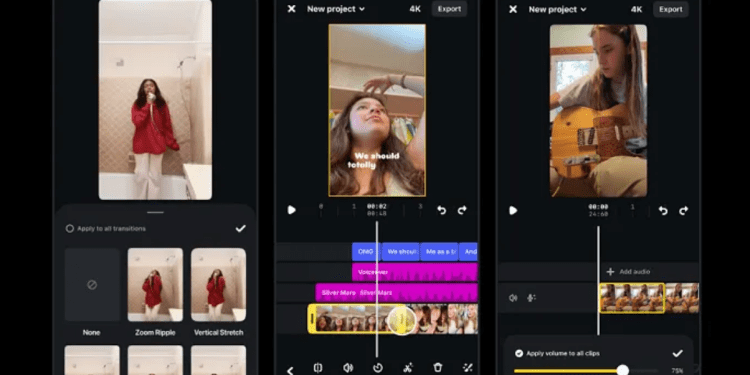Mute the clip audio with speaker icon

(513, 298)
